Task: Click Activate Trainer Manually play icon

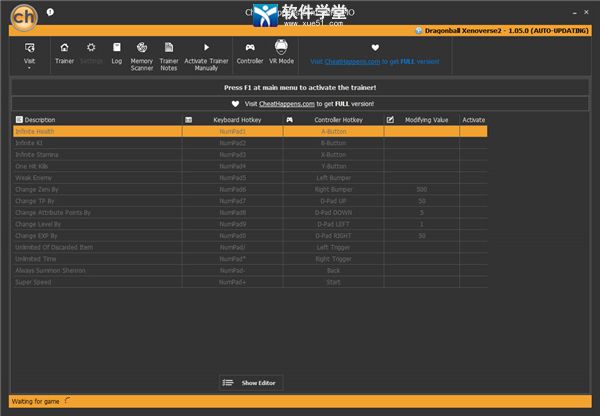Action: click(x=206, y=48)
